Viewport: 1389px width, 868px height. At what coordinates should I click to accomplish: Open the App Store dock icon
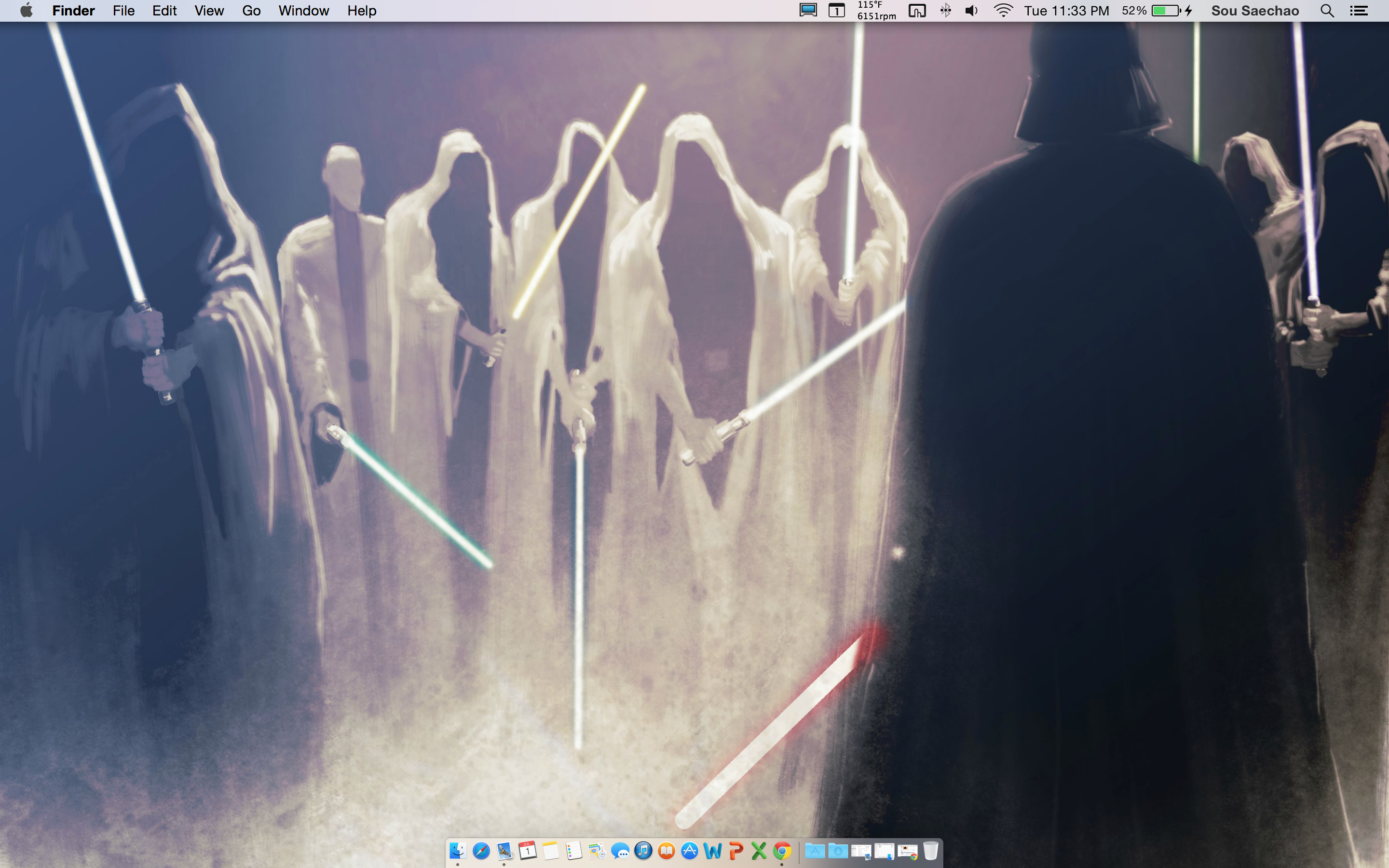tap(689, 850)
